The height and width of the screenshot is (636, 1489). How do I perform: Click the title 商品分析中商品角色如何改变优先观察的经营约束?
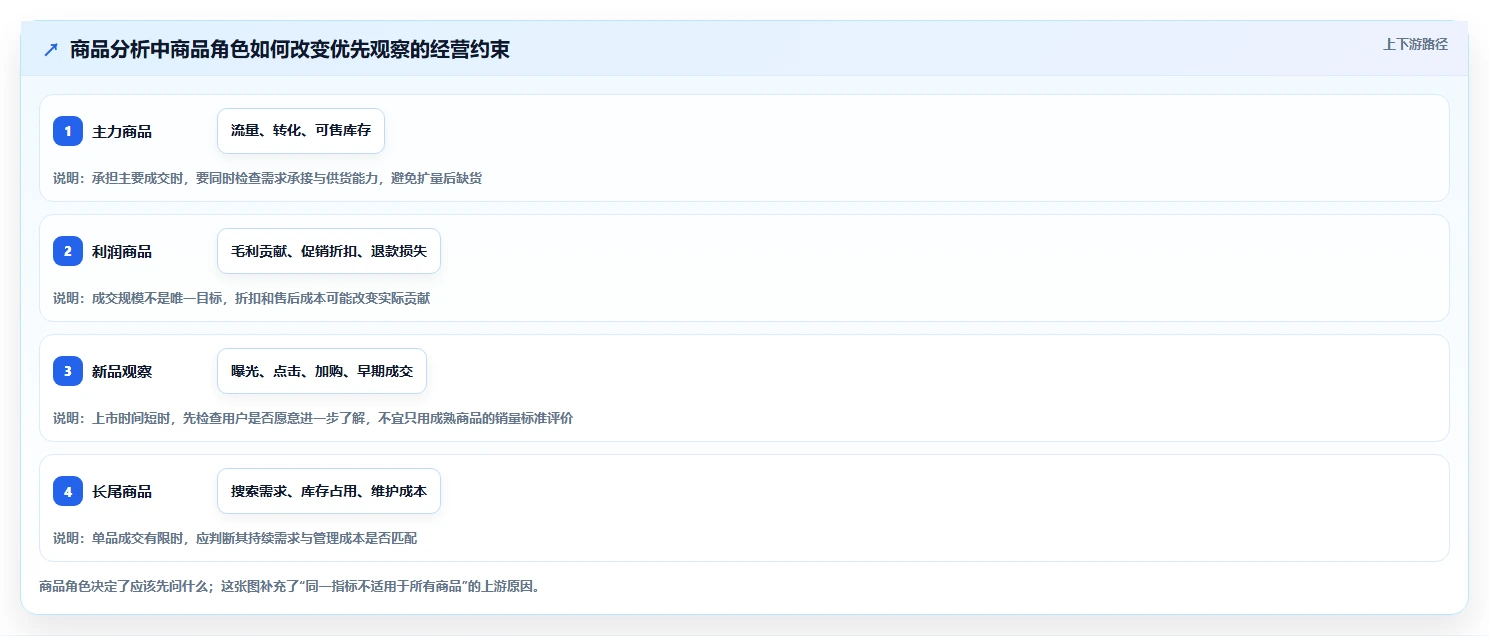click(x=290, y=50)
